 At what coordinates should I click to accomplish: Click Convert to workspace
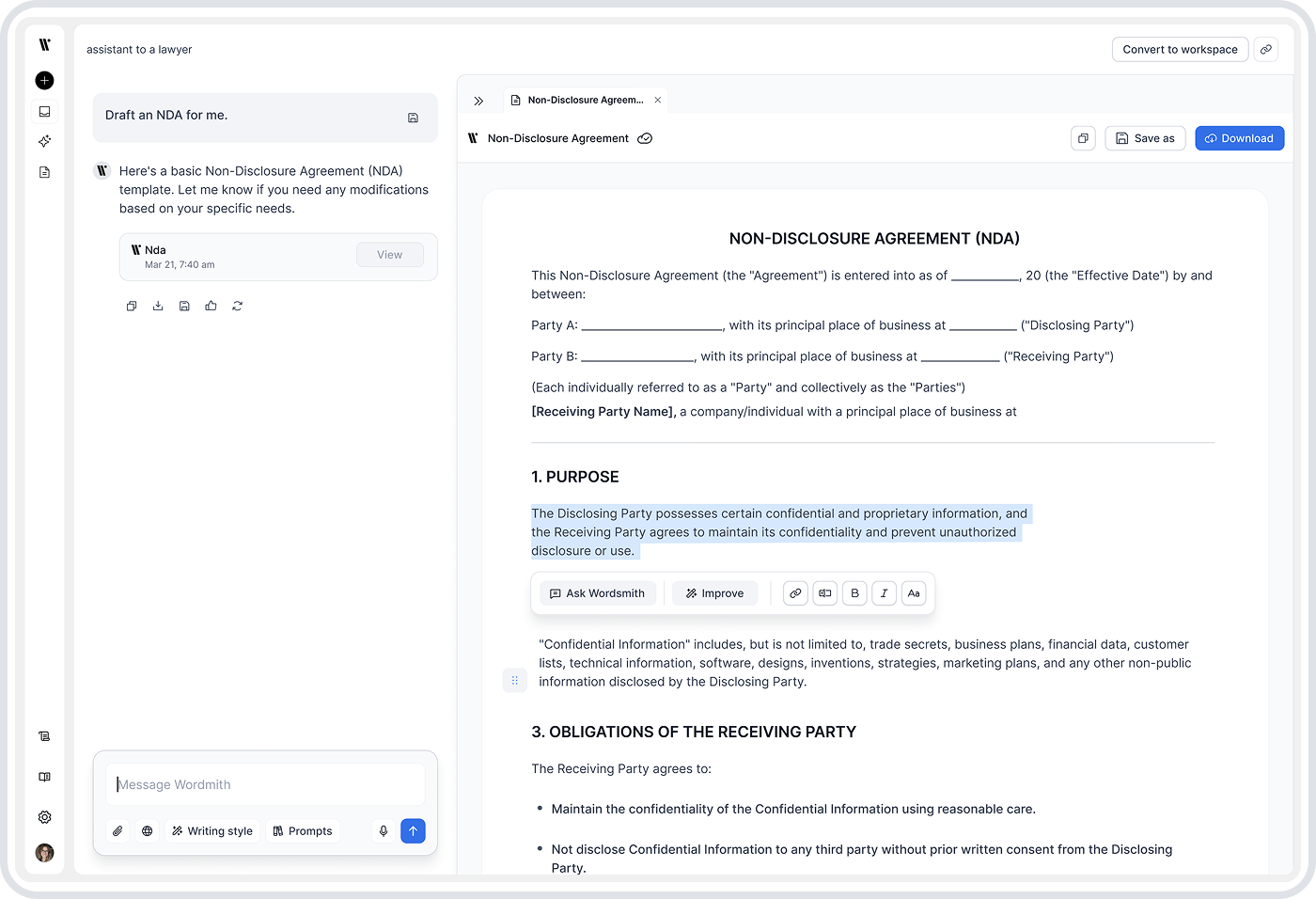coord(1180,50)
